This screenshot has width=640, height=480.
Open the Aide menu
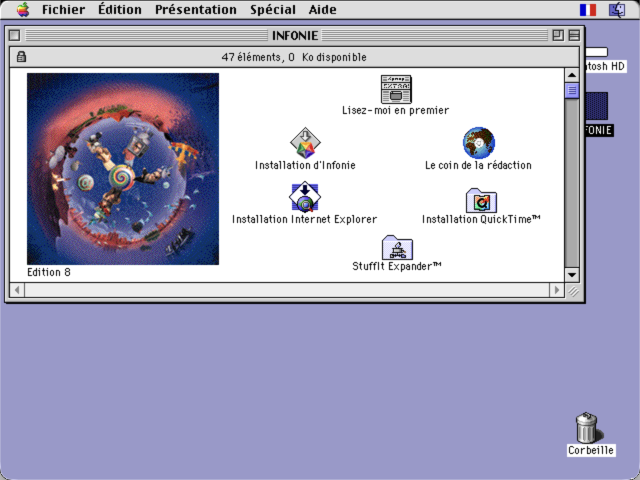(322, 9)
